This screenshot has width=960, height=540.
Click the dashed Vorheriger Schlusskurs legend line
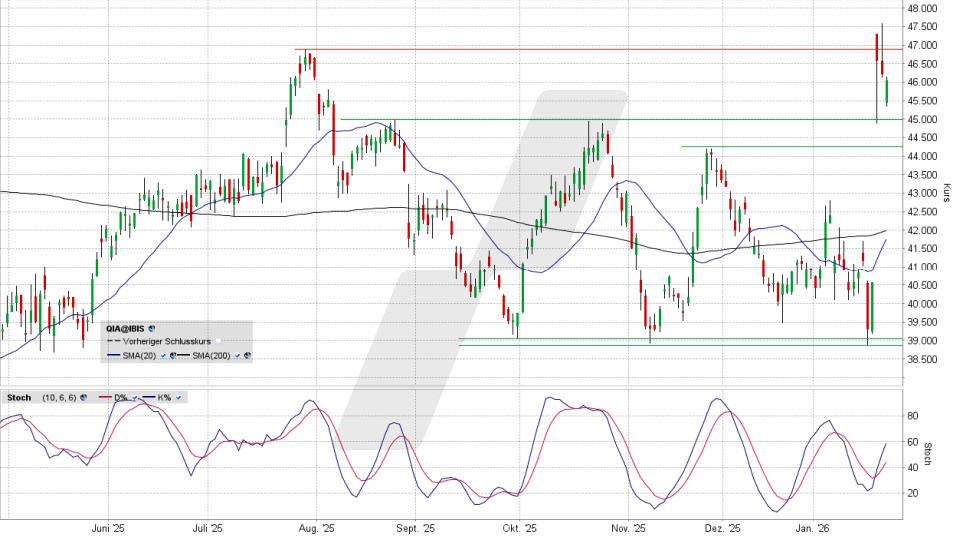pyautogui.click(x=113, y=341)
